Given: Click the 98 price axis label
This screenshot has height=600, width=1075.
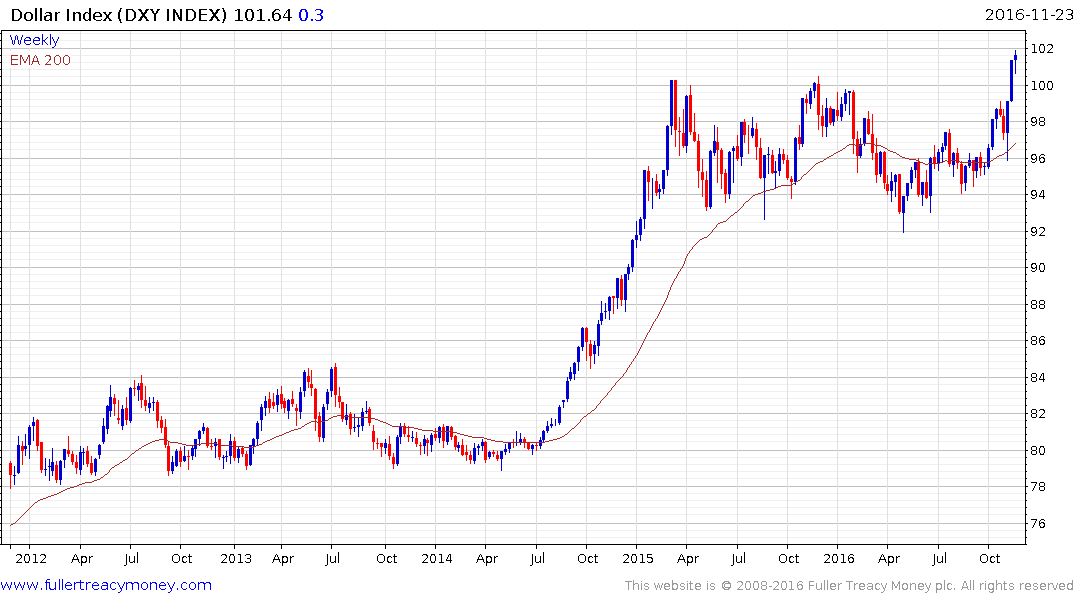Looking at the screenshot, I should (1038, 122).
